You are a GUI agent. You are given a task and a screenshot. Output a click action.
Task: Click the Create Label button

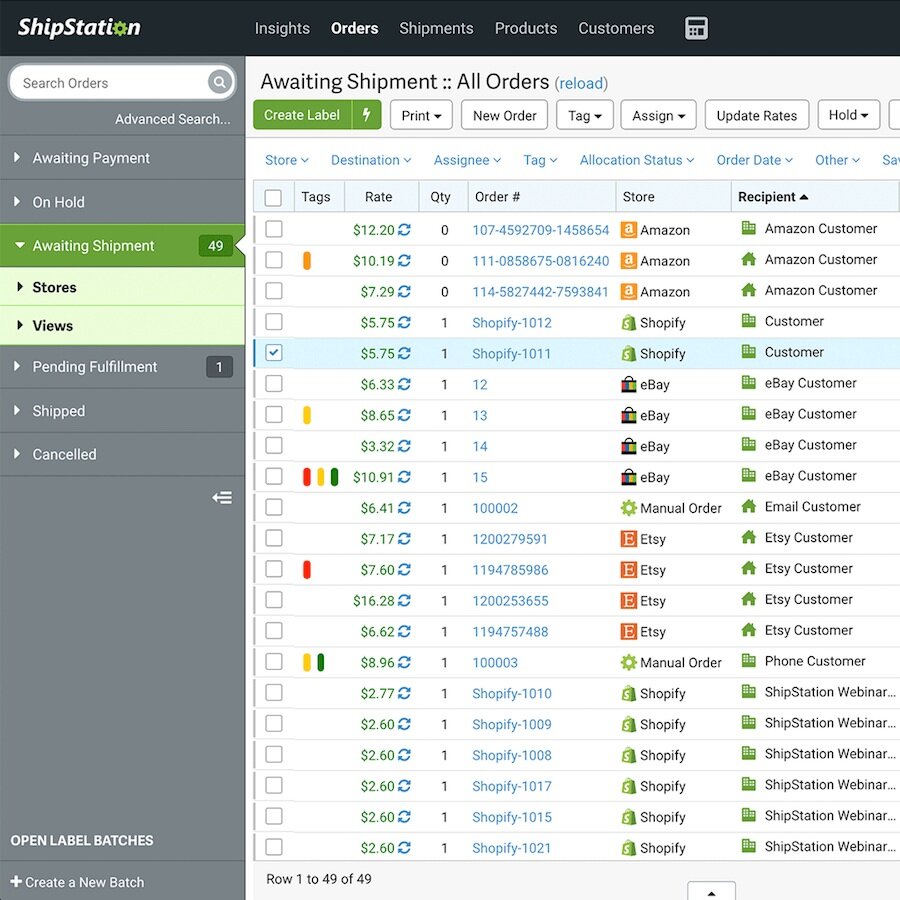point(302,115)
